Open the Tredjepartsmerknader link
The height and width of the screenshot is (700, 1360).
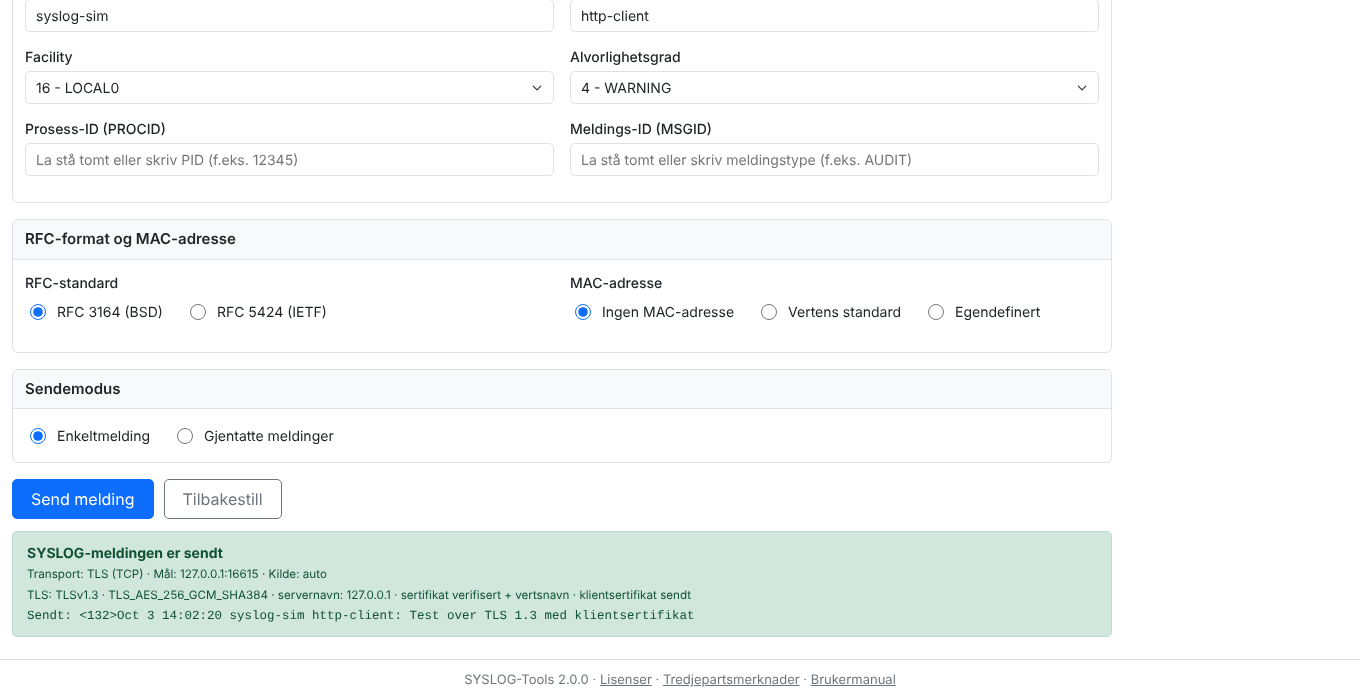pos(731,679)
